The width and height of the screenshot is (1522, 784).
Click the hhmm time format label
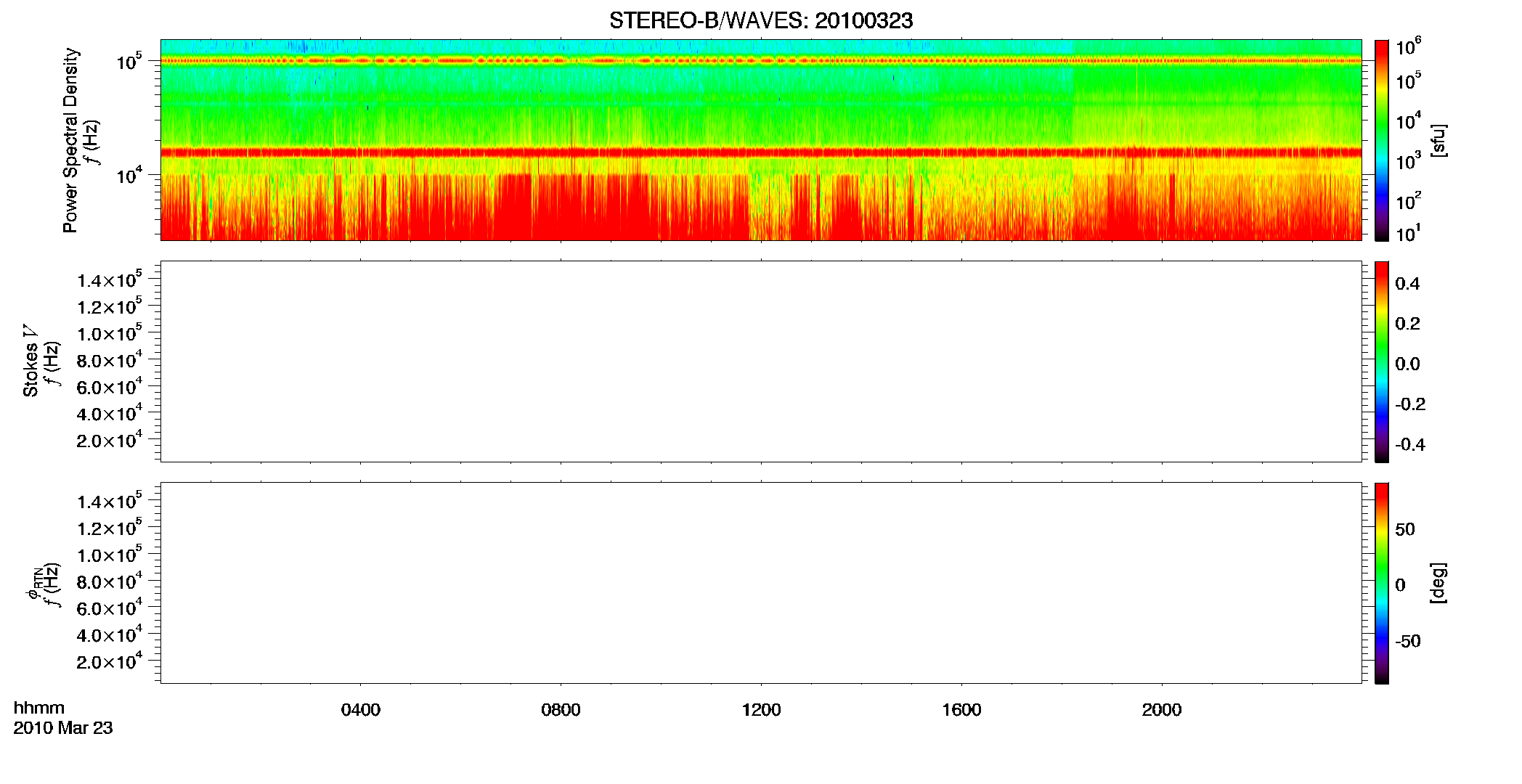[x=39, y=708]
